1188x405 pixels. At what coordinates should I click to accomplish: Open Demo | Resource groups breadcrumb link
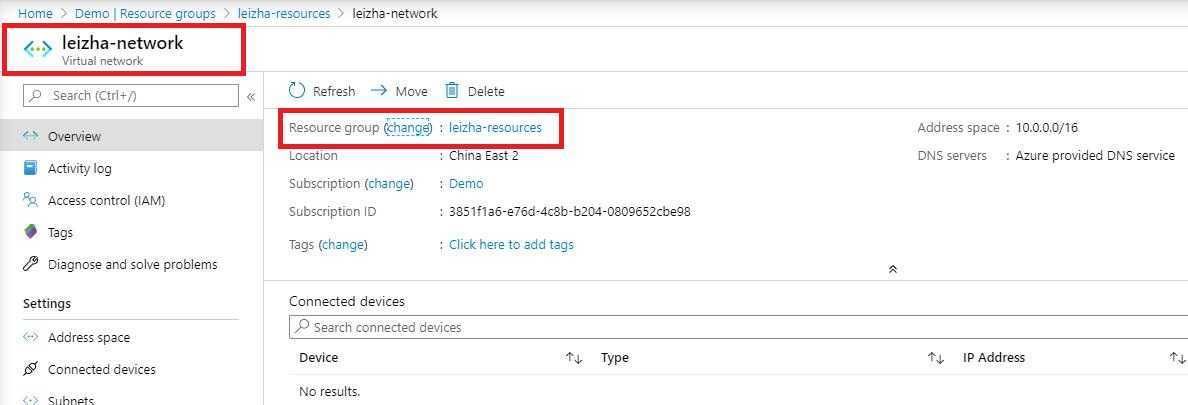point(145,14)
